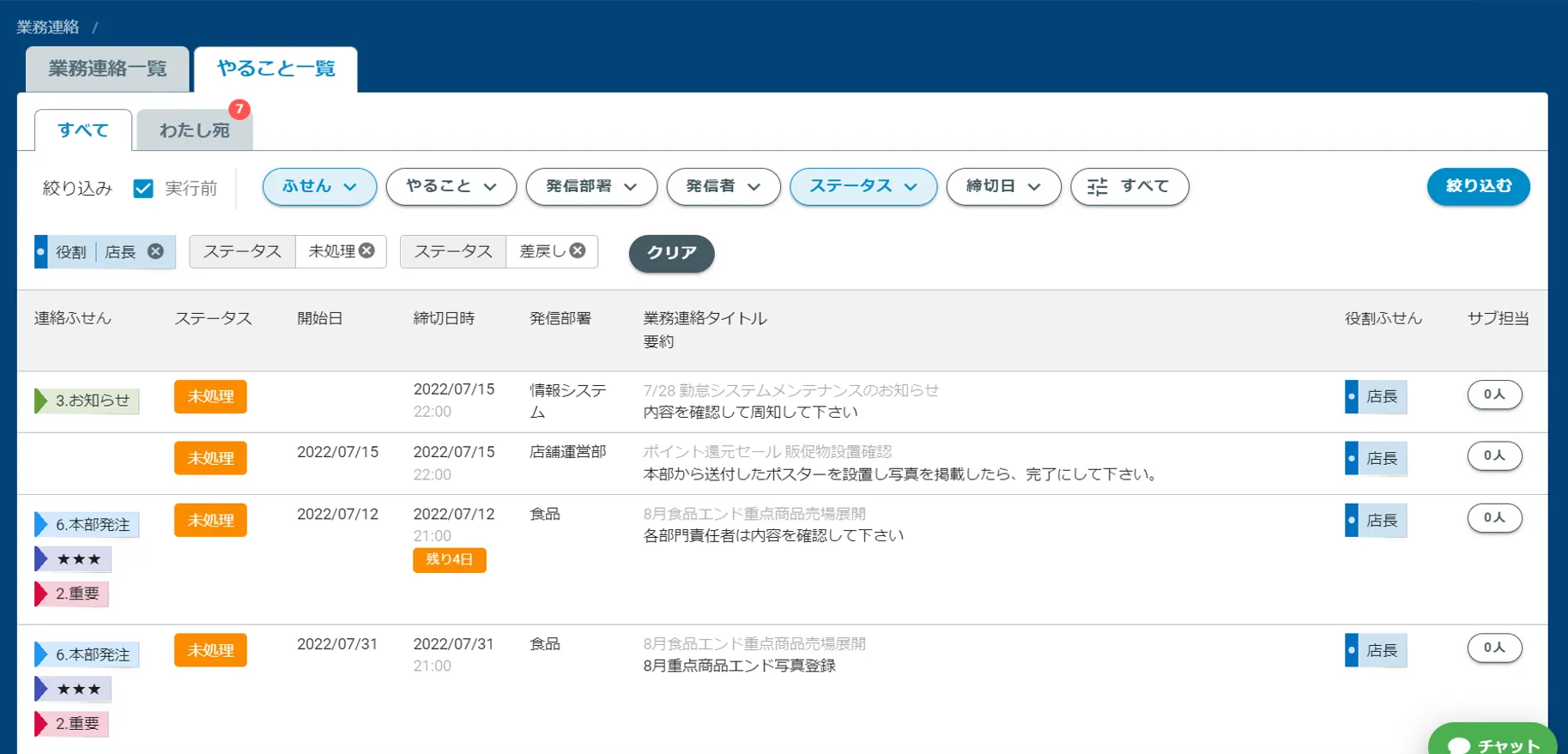Click summary 内容を確認して周知して下さい

pyautogui.click(x=751, y=412)
